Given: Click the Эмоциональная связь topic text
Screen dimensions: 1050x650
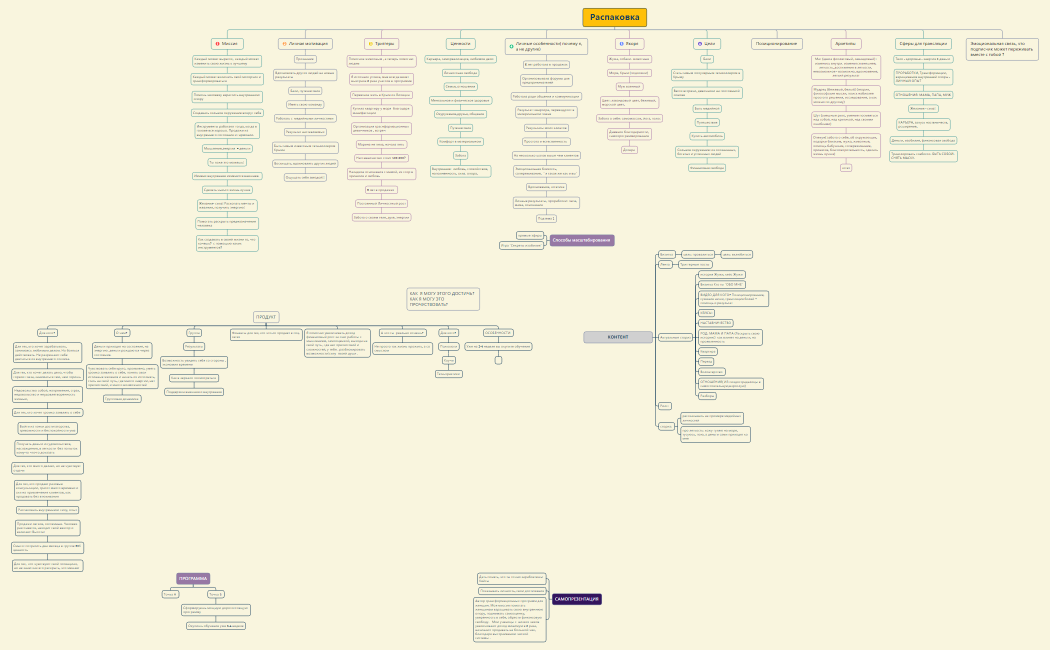Looking at the screenshot, I should click(x=1004, y=47).
